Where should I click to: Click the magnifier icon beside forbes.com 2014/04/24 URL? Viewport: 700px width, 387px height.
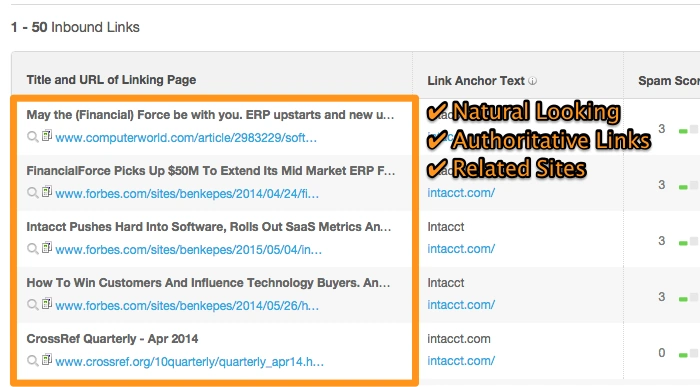[32, 193]
